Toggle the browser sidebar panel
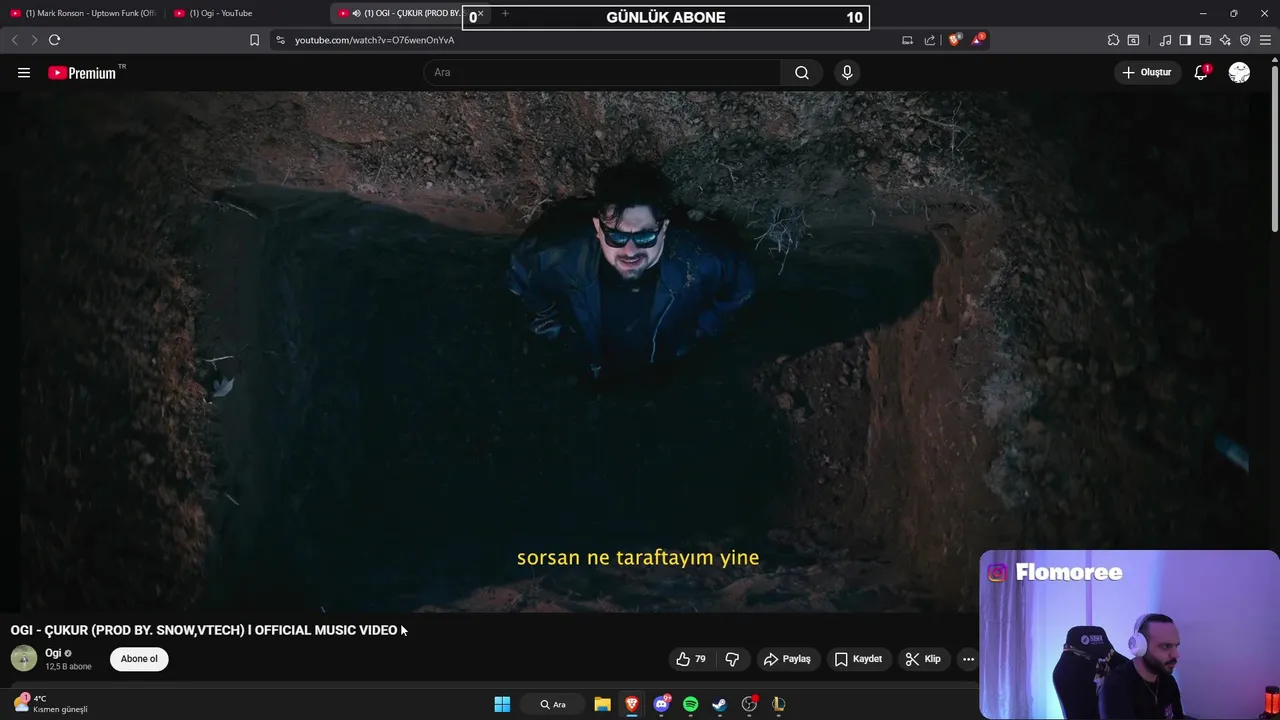Screen dimensions: 1280x720 pyautogui.click(x=1185, y=40)
